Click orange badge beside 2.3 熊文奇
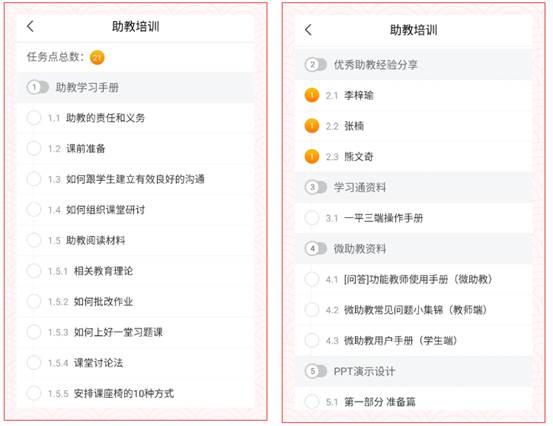 click(x=312, y=157)
